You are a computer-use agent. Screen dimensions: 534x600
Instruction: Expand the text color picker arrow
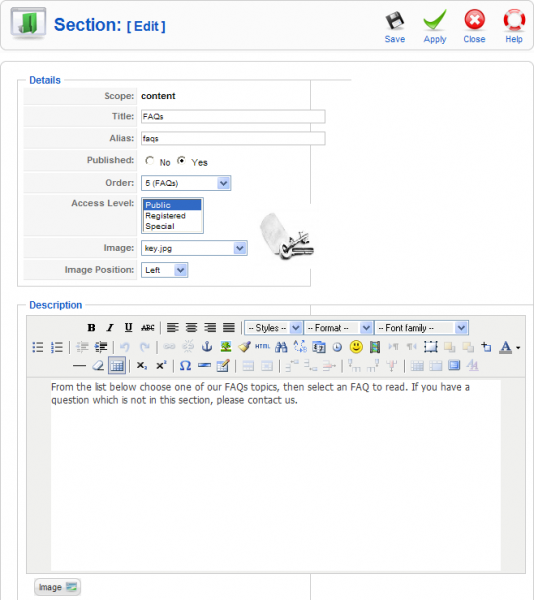[x=518, y=347]
